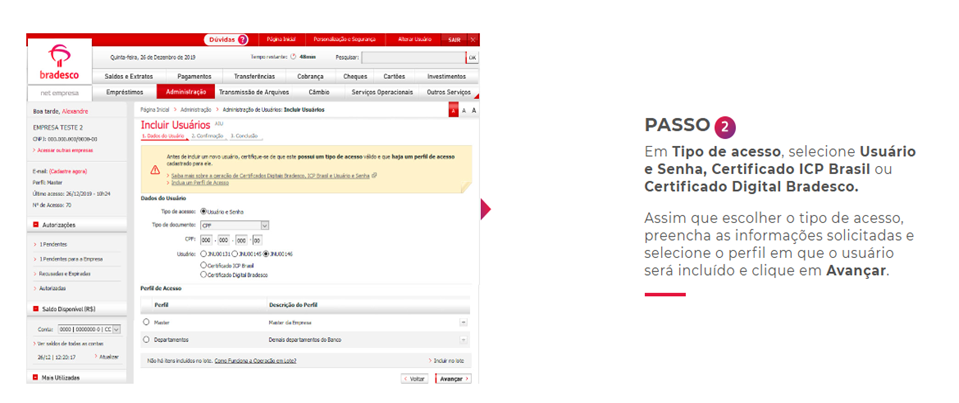Choose Certificado Digital Bradesco radio option
The width and height of the screenshot is (959, 403).
[x=204, y=274]
